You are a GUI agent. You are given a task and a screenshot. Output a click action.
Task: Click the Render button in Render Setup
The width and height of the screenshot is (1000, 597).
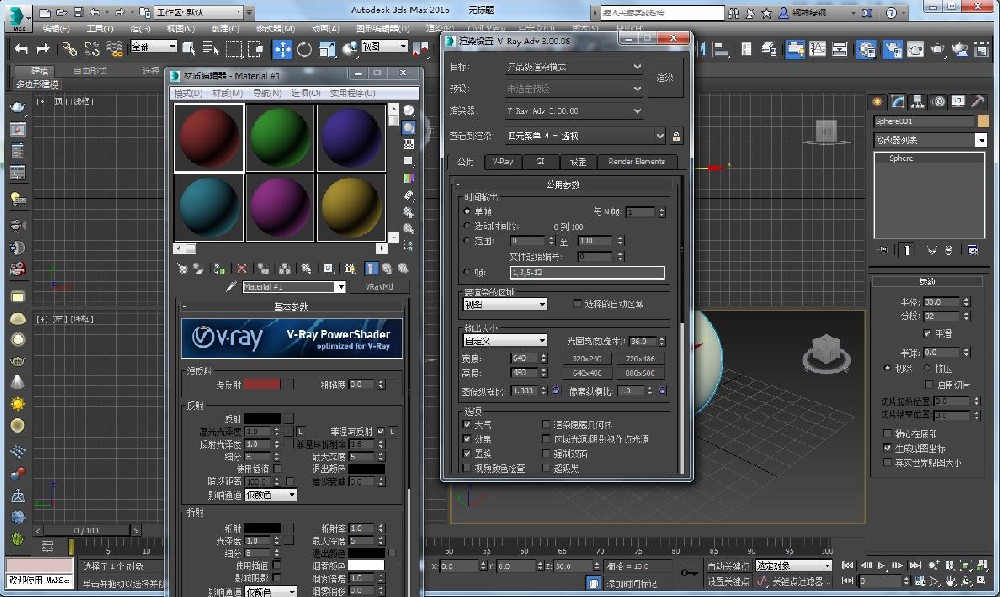tap(665, 78)
